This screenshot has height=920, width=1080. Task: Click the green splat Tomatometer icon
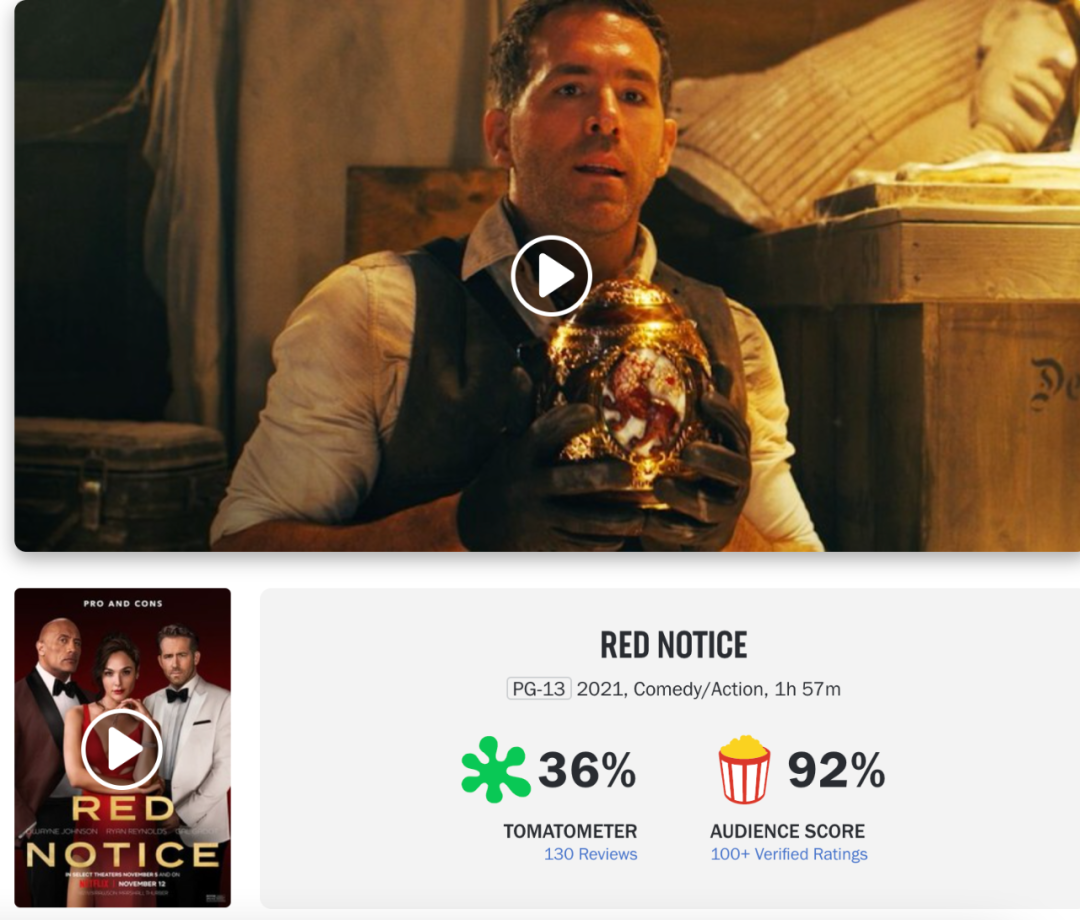click(495, 769)
